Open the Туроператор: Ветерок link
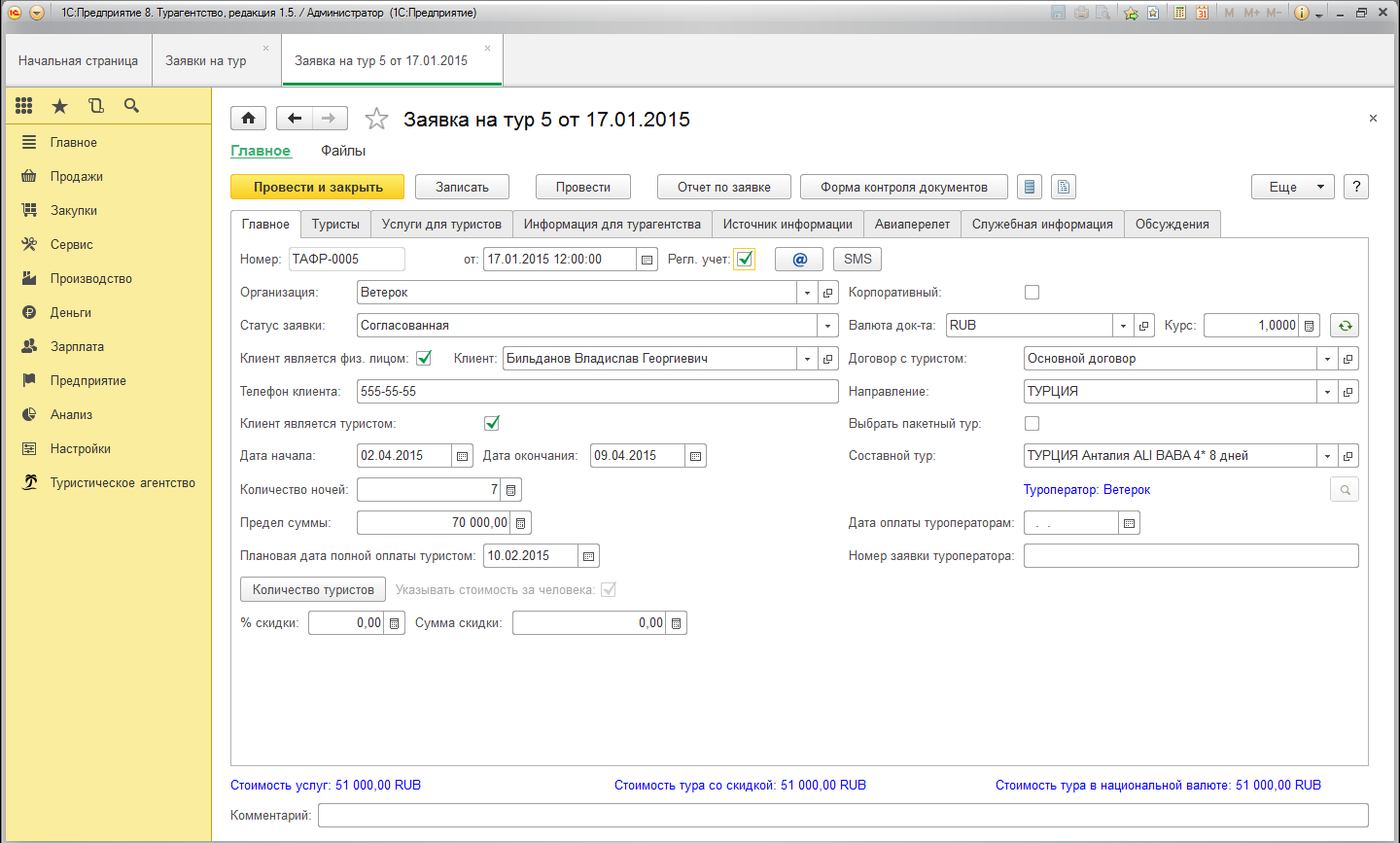Screen dimensions: 1400x843 click(x=1087, y=490)
